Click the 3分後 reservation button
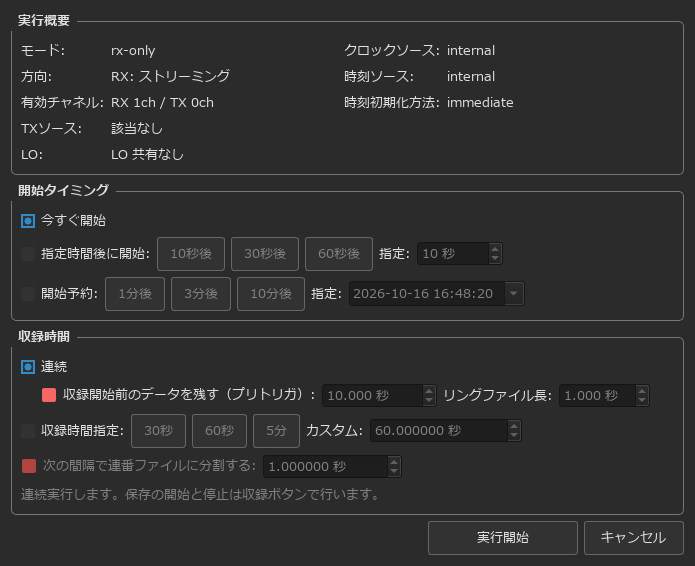Screen dimensions: 695x566 click(x=201, y=294)
